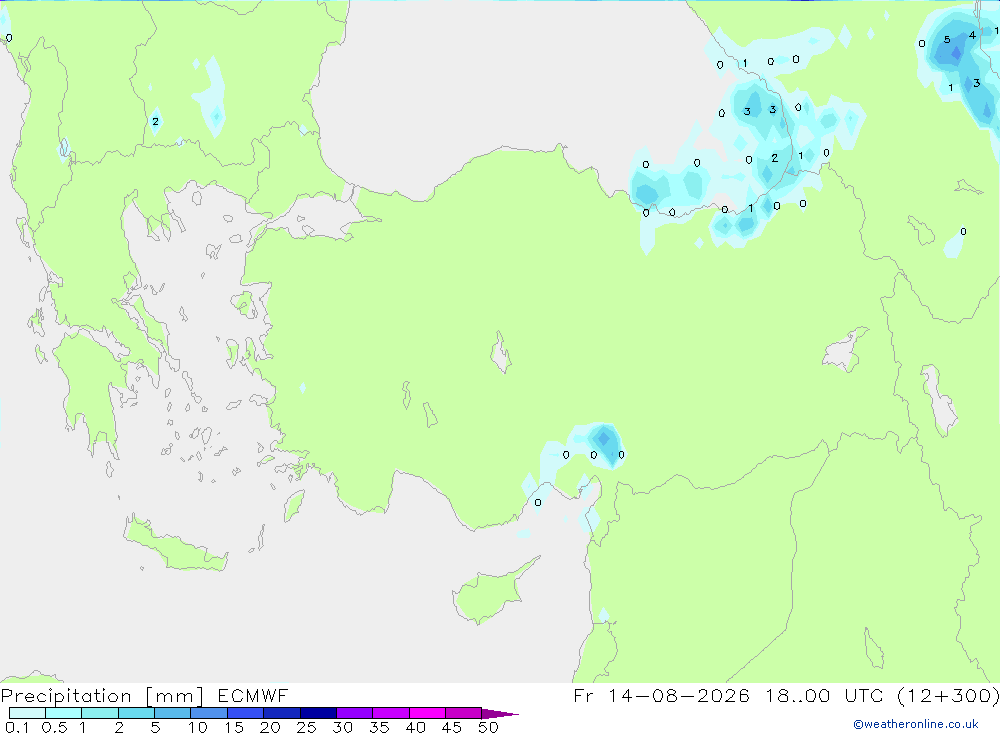Choose the 30–35 mm violet legend swatch
The width and height of the screenshot is (1000, 733).
[x=354, y=713]
